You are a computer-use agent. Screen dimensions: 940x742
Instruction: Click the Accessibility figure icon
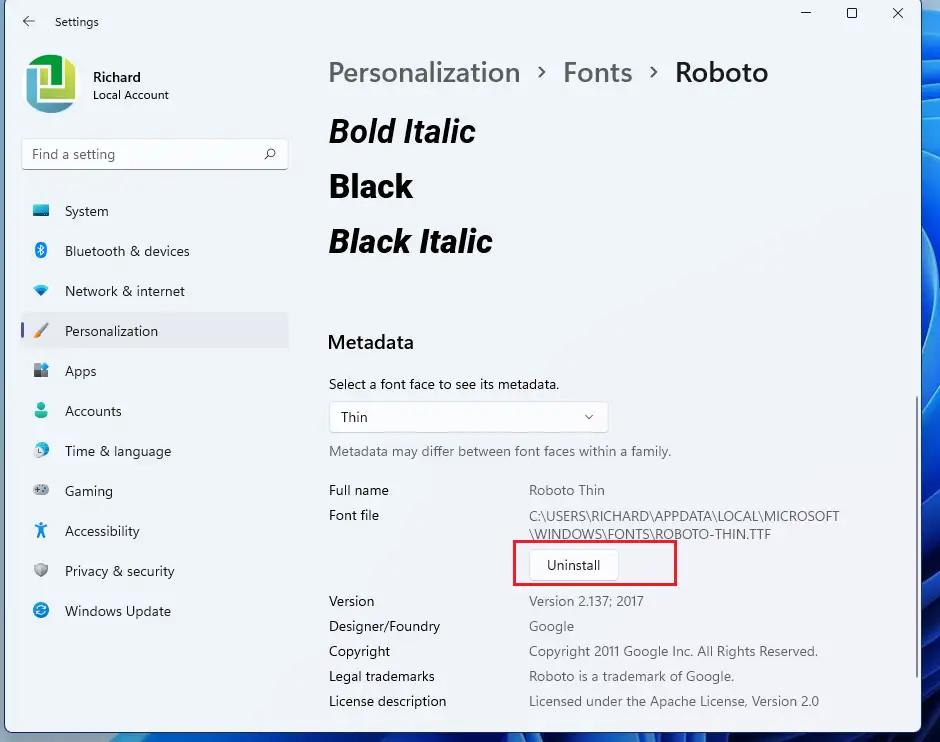point(41,530)
